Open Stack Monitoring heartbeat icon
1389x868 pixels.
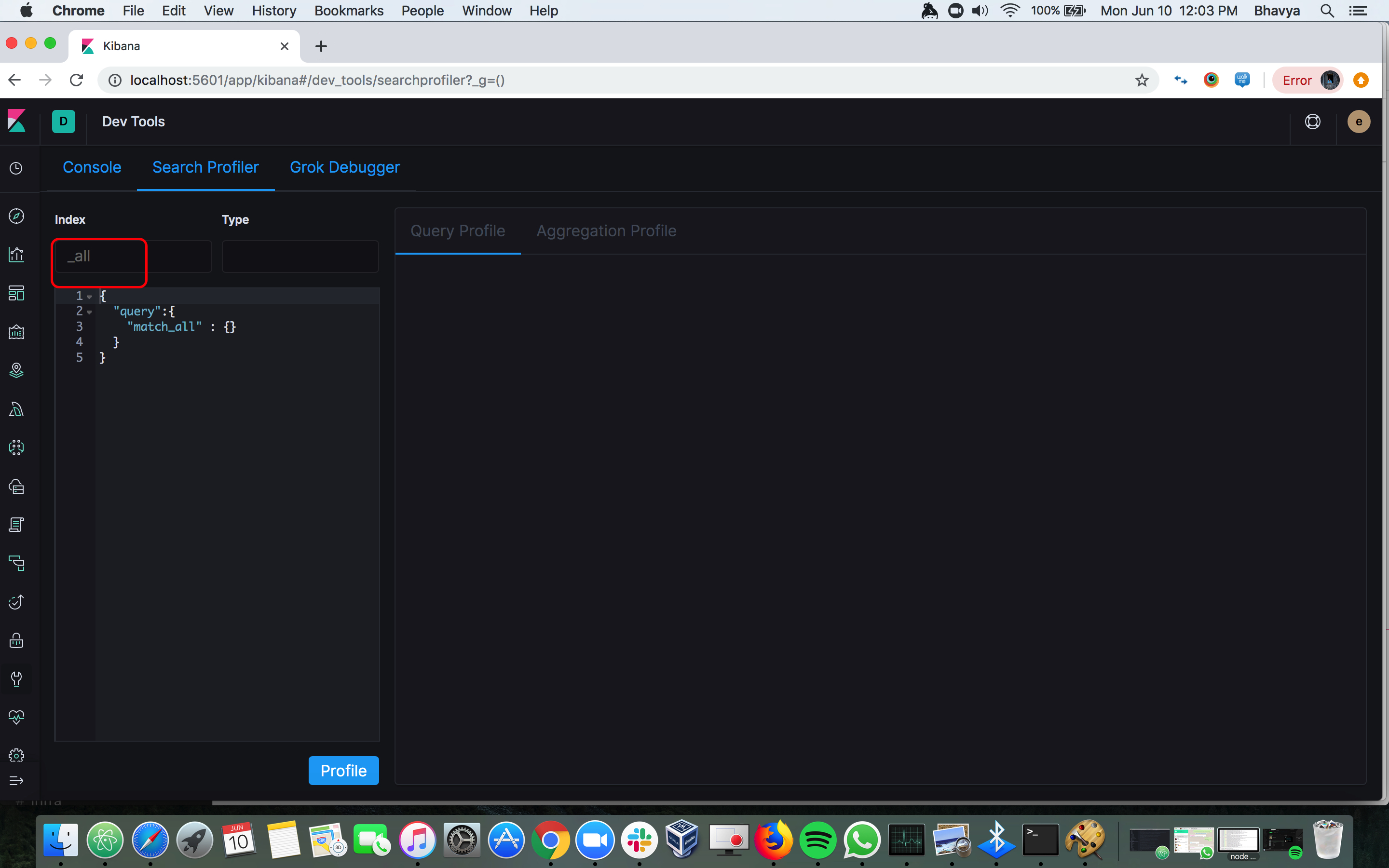pos(17,717)
